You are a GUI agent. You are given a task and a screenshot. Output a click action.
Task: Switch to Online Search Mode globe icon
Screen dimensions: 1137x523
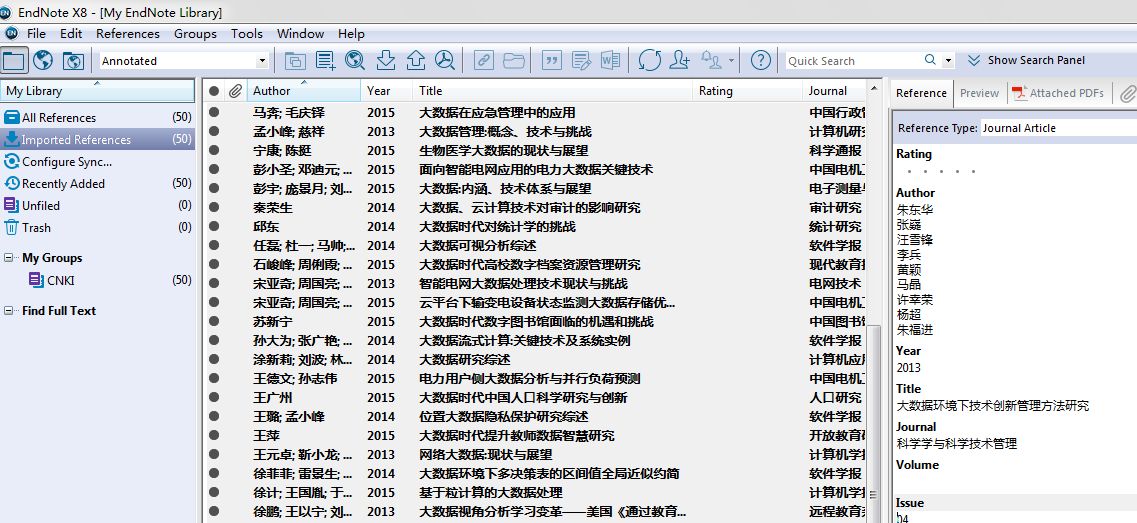[x=43, y=60]
